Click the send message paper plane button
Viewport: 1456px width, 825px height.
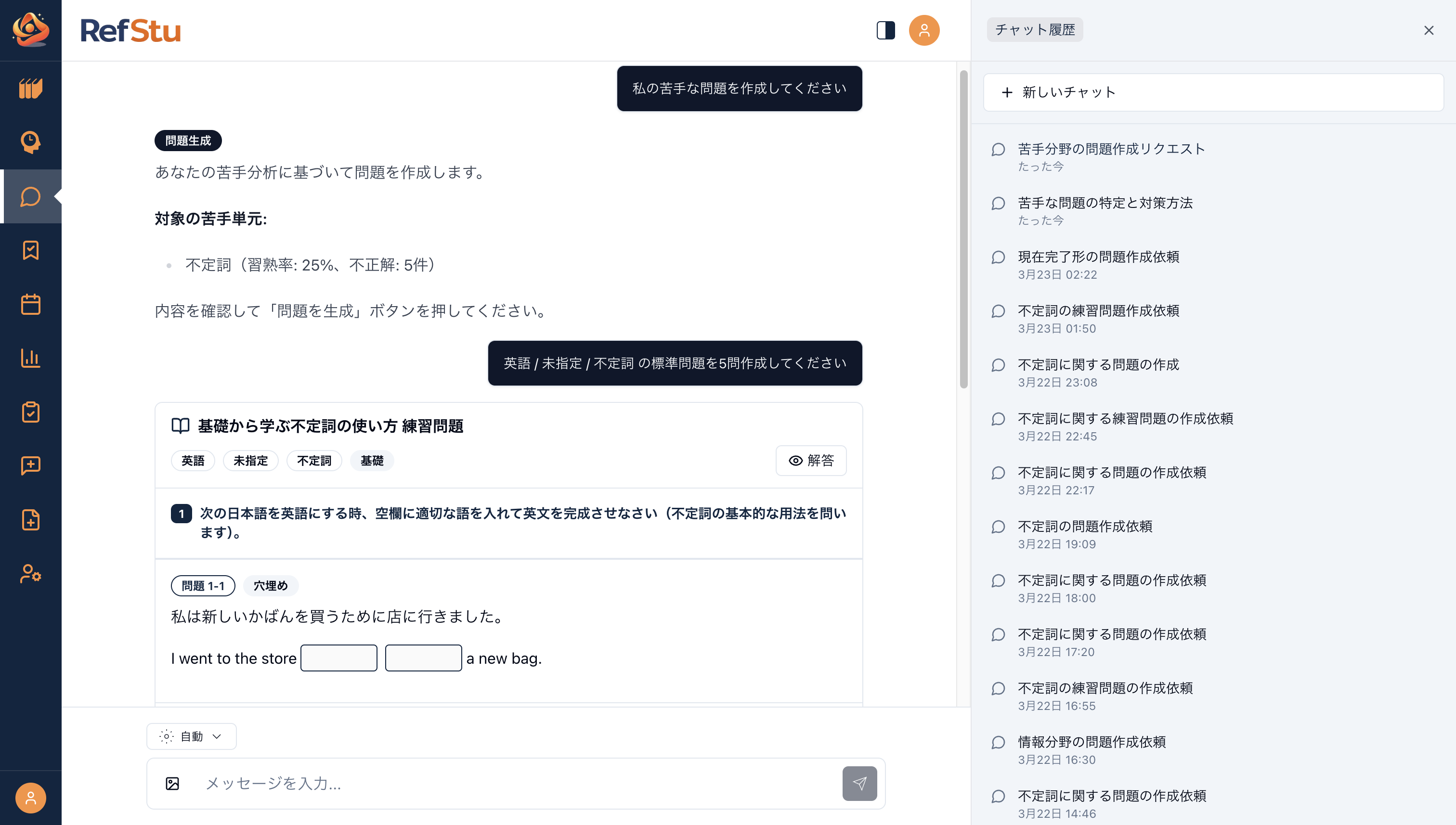coord(859,784)
